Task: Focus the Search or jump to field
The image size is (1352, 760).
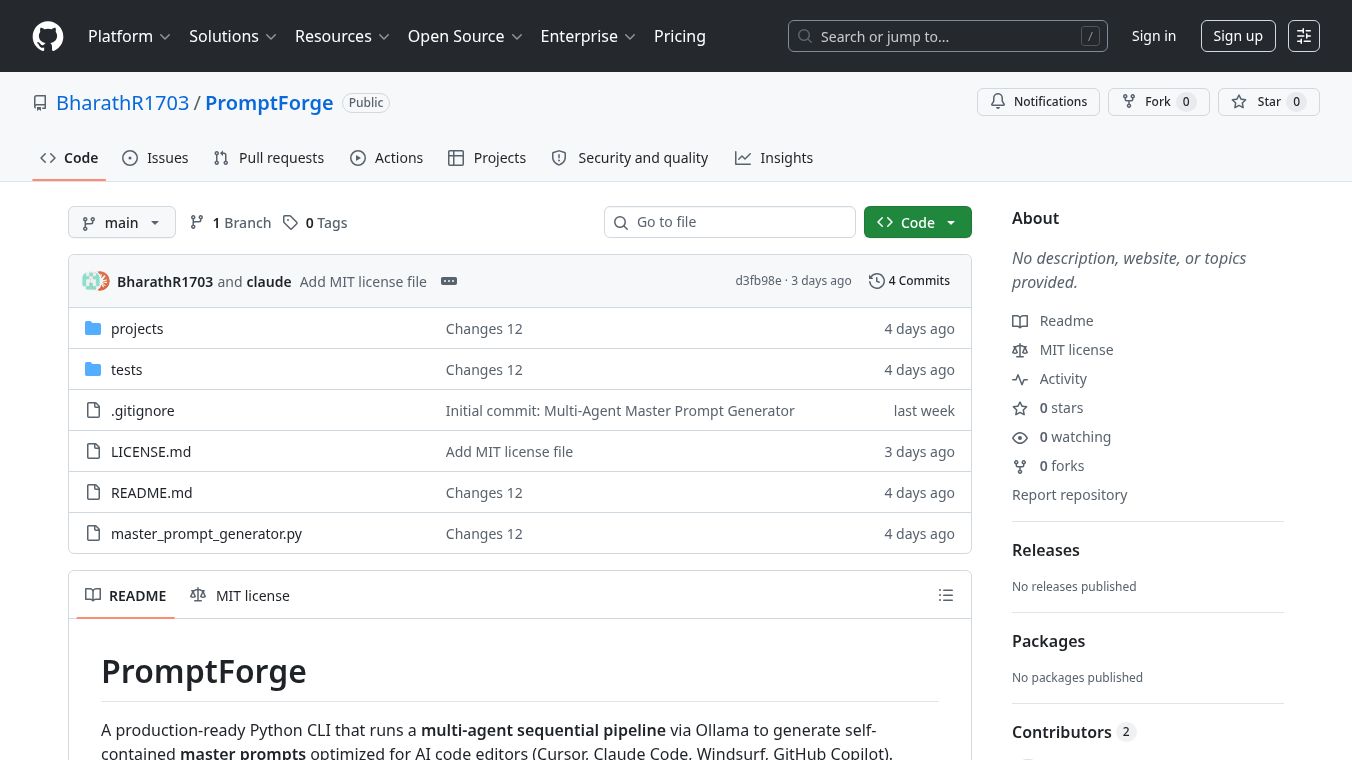Action: coord(948,36)
